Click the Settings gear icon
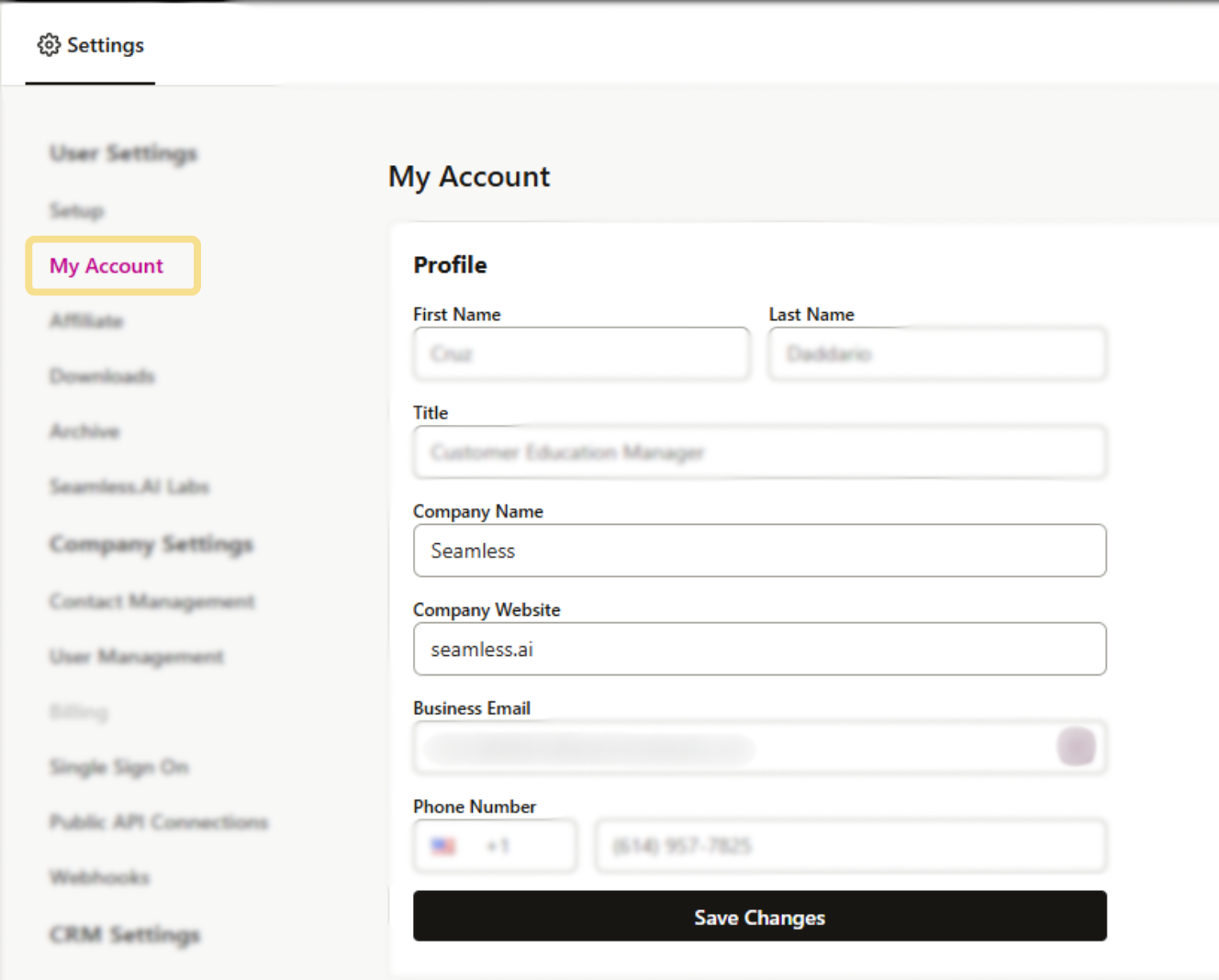Viewport: 1219px width, 980px height. [49, 45]
